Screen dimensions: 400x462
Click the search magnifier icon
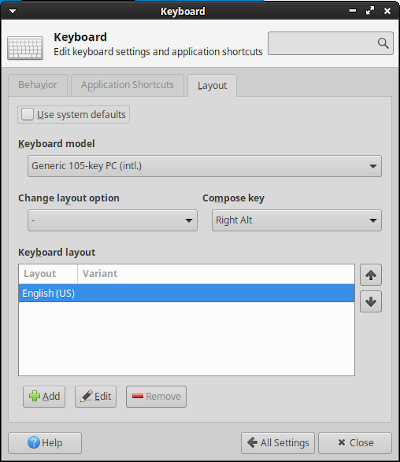pyautogui.click(x=383, y=43)
